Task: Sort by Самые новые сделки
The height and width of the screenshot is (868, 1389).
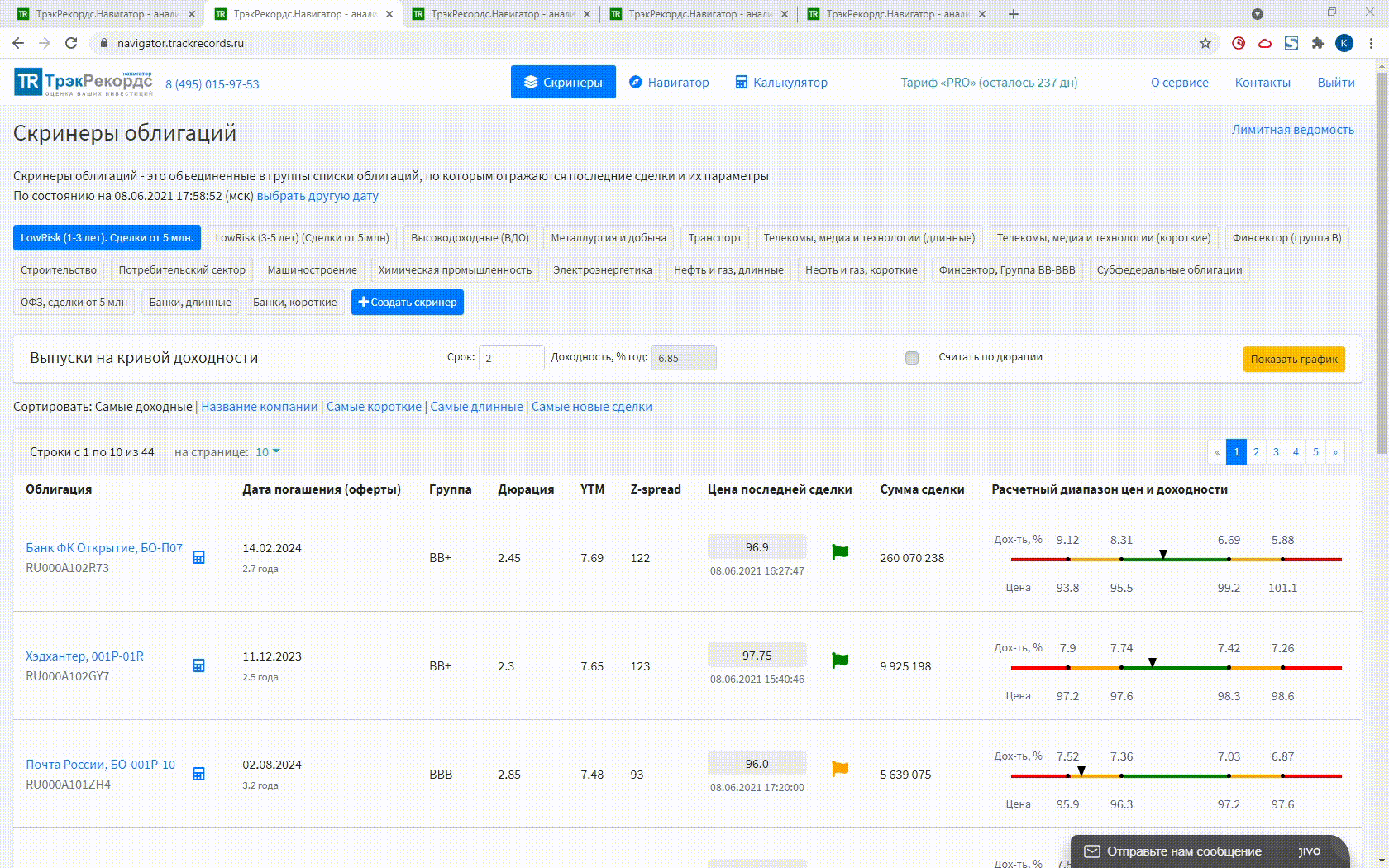Action: [x=592, y=407]
